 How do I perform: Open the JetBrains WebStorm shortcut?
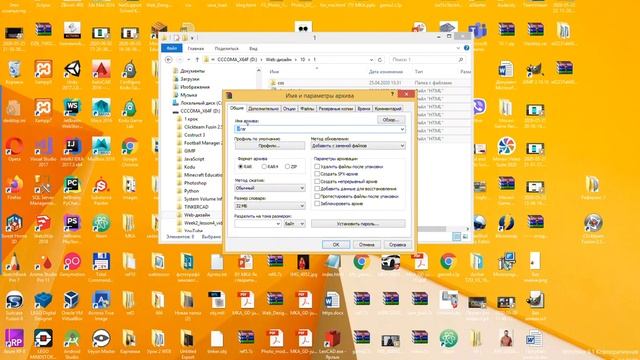tap(72, 109)
